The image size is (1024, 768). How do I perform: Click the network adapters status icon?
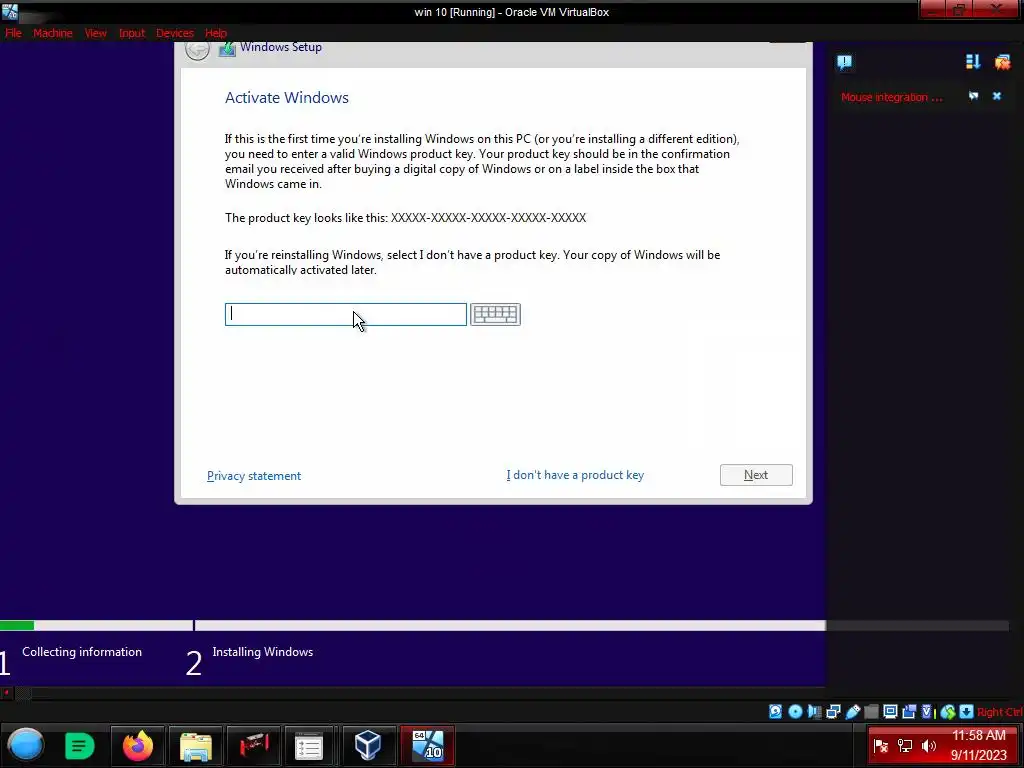coord(833,712)
